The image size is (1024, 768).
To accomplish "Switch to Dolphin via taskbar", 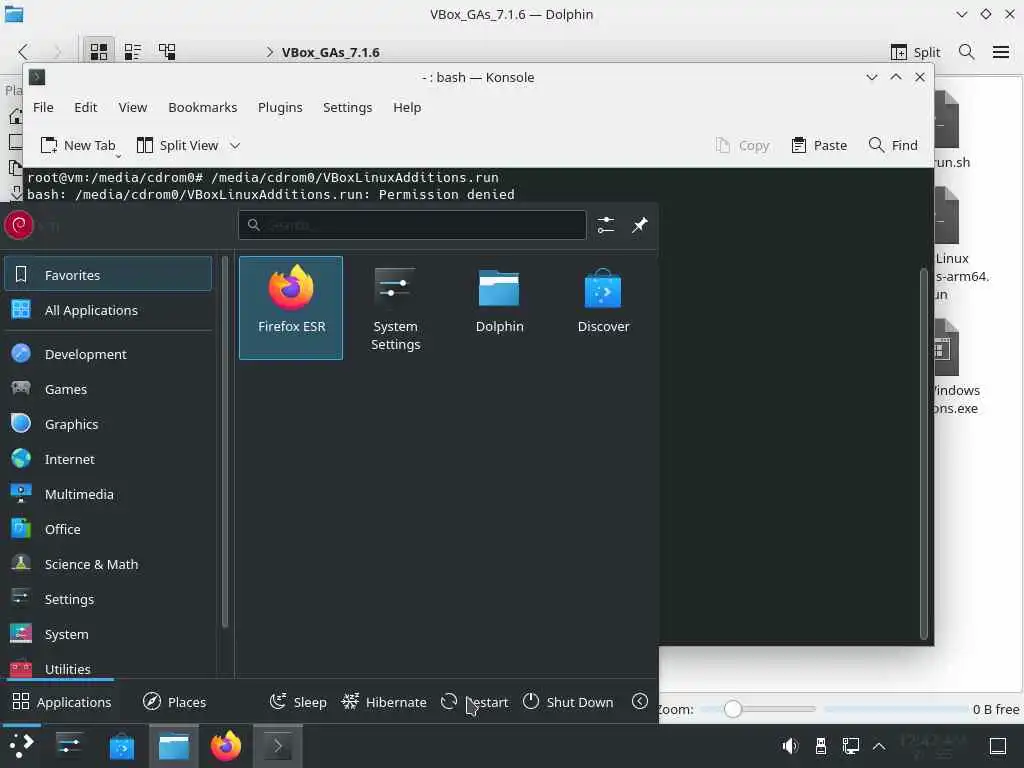I will click(174, 745).
